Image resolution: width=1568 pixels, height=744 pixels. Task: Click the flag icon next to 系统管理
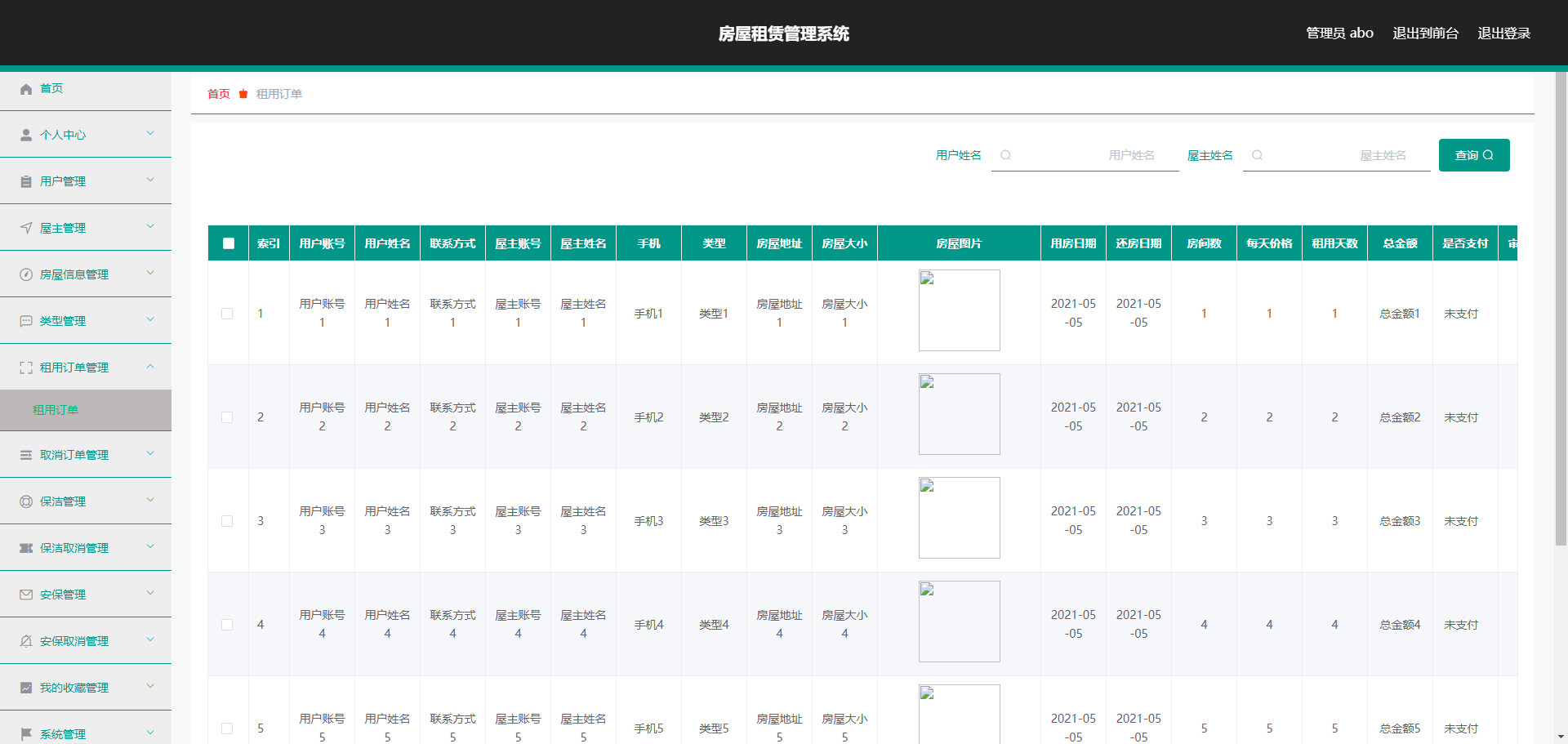pyautogui.click(x=26, y=734)
